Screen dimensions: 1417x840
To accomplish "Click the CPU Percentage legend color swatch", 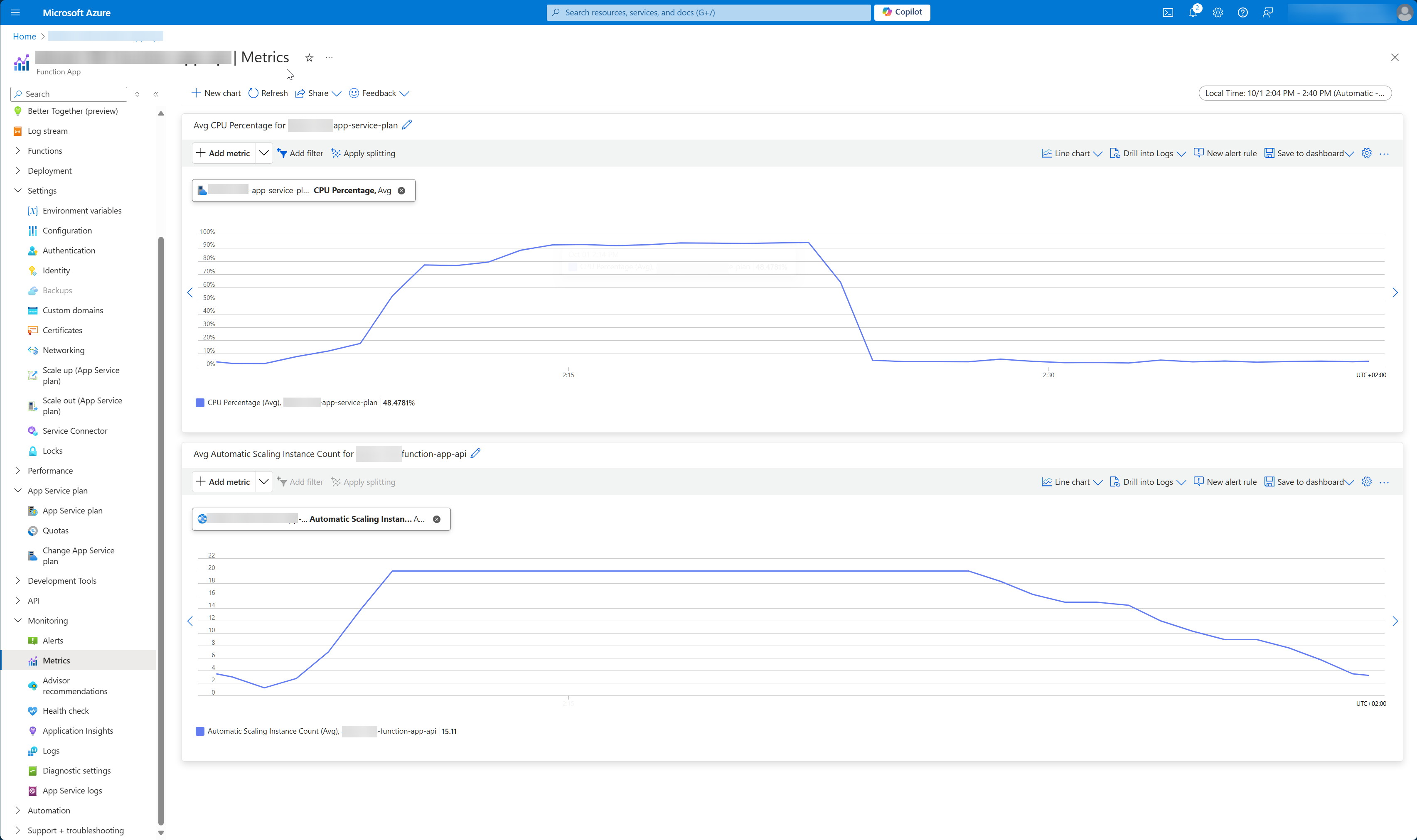I will coord(199,403).
